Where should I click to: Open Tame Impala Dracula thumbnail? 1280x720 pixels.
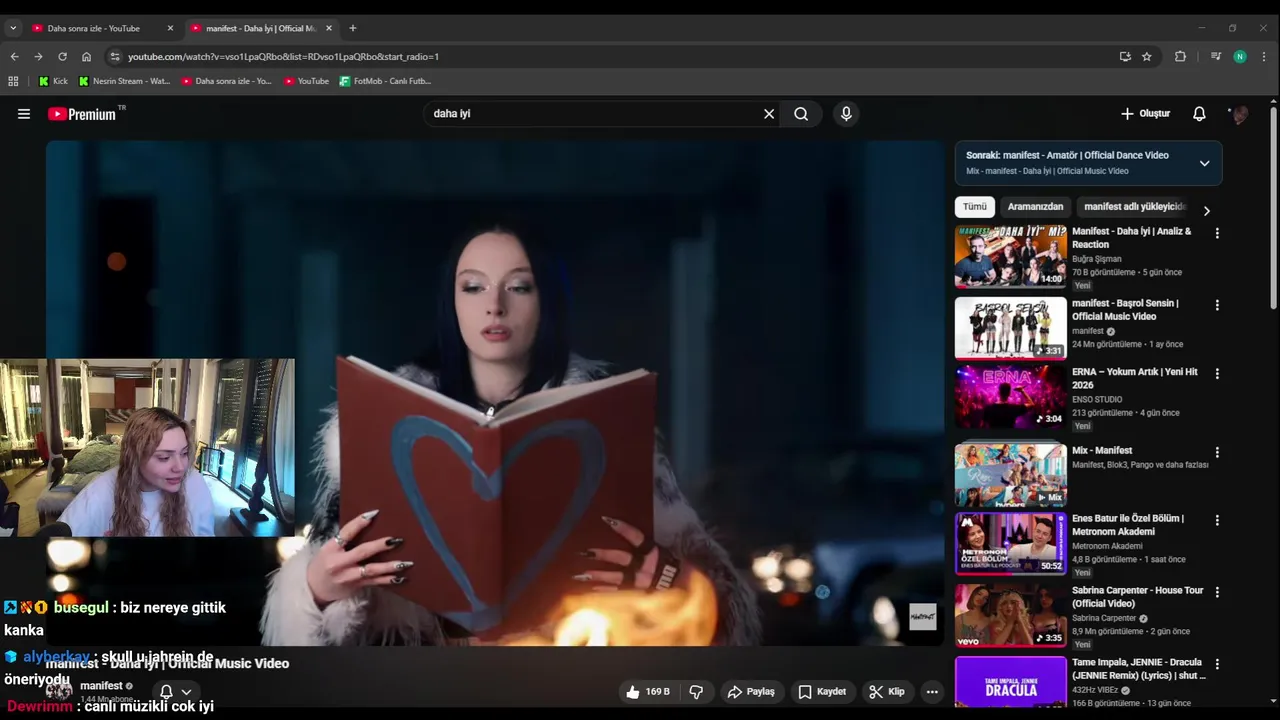click(1010, 682)
